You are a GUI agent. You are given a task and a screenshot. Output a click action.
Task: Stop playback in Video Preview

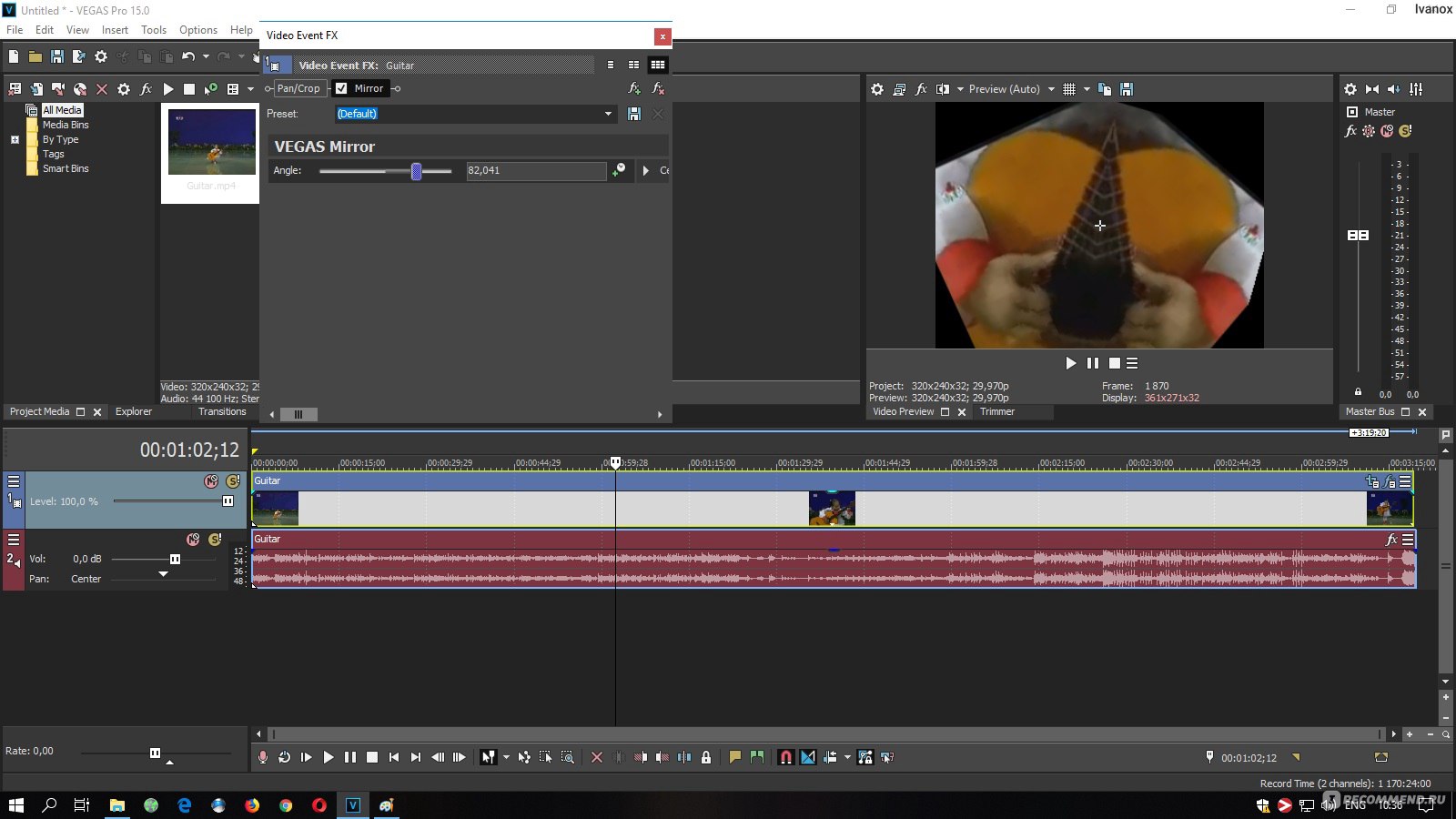point(1115,363)
